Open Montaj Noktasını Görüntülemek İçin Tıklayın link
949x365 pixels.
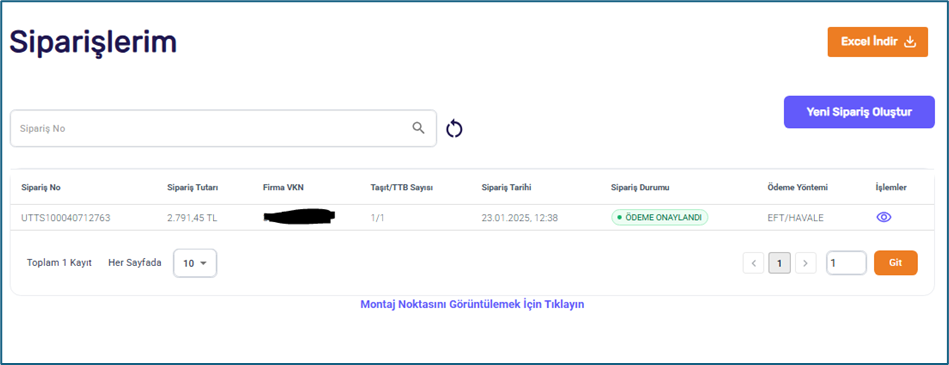pyautogui.click(x=472, y=304)
